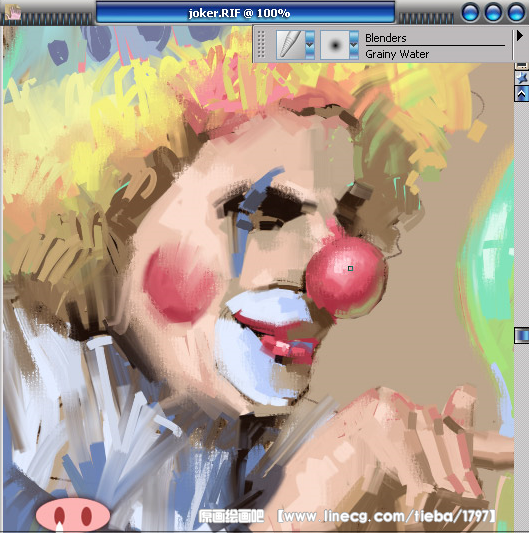Screen dimensions: 529x533
Task: Click the middle blue round window button
Action: click(x=493, y=13)
